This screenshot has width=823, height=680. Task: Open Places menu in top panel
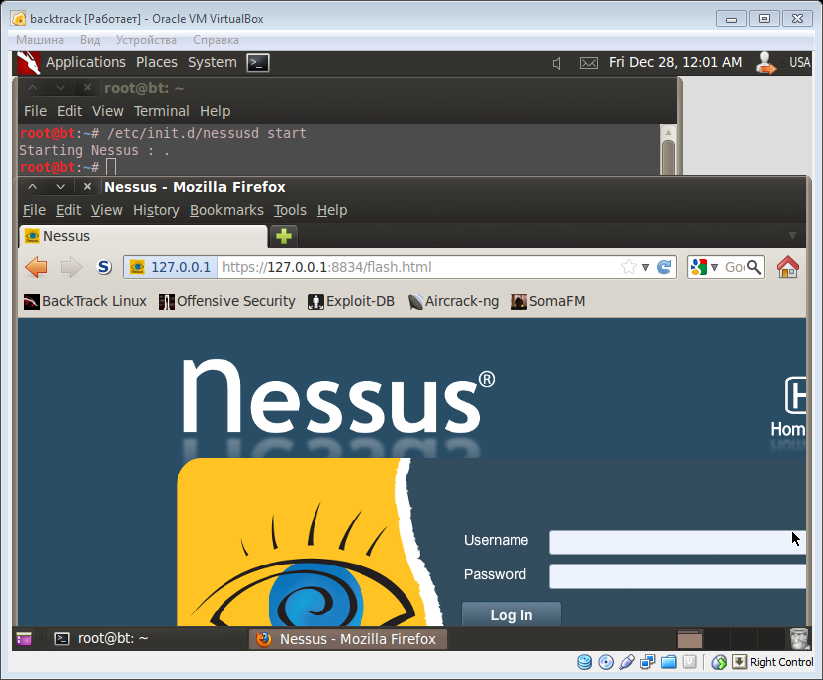157,62
